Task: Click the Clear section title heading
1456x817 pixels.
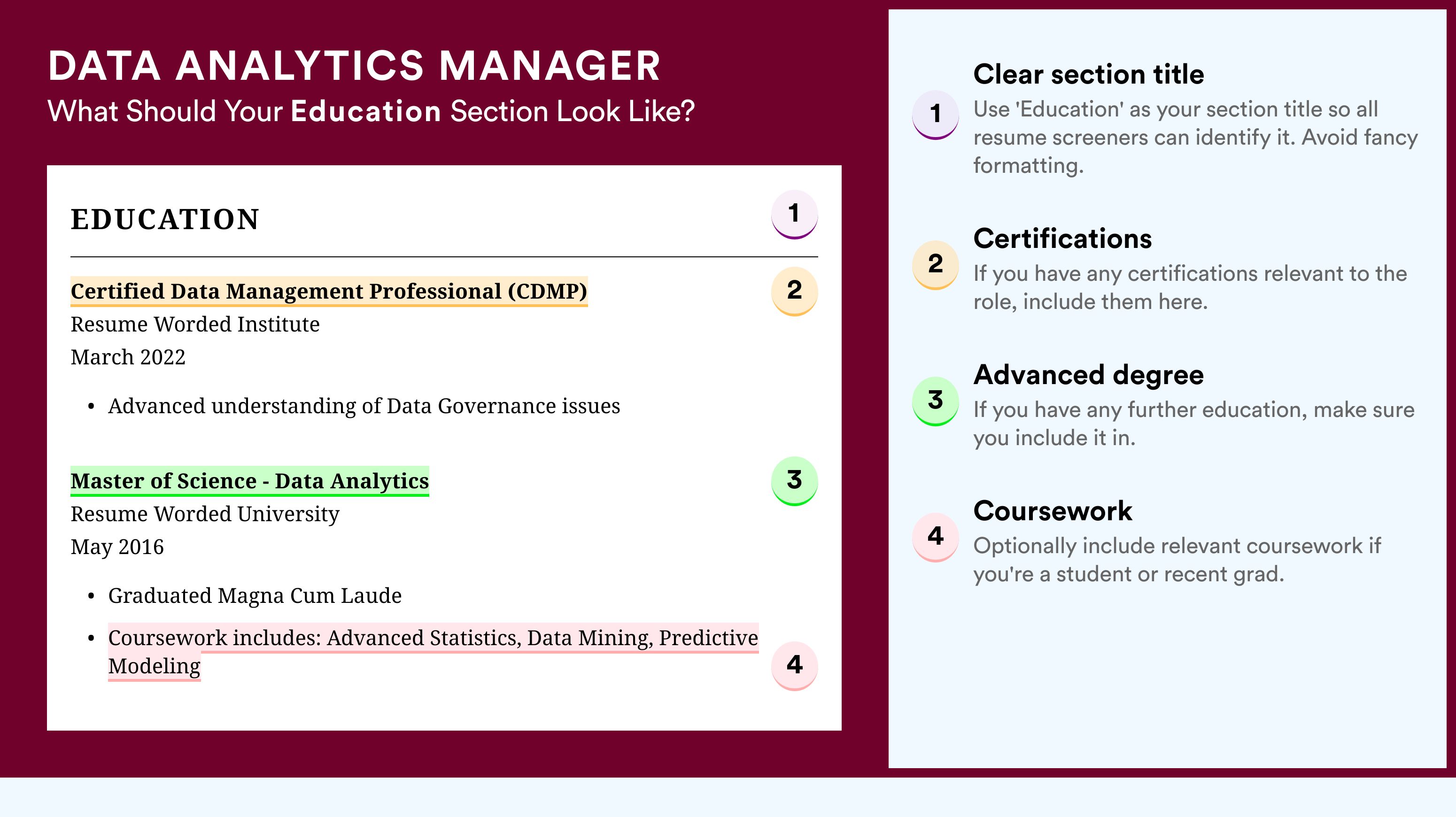Action: (1089, 75)
